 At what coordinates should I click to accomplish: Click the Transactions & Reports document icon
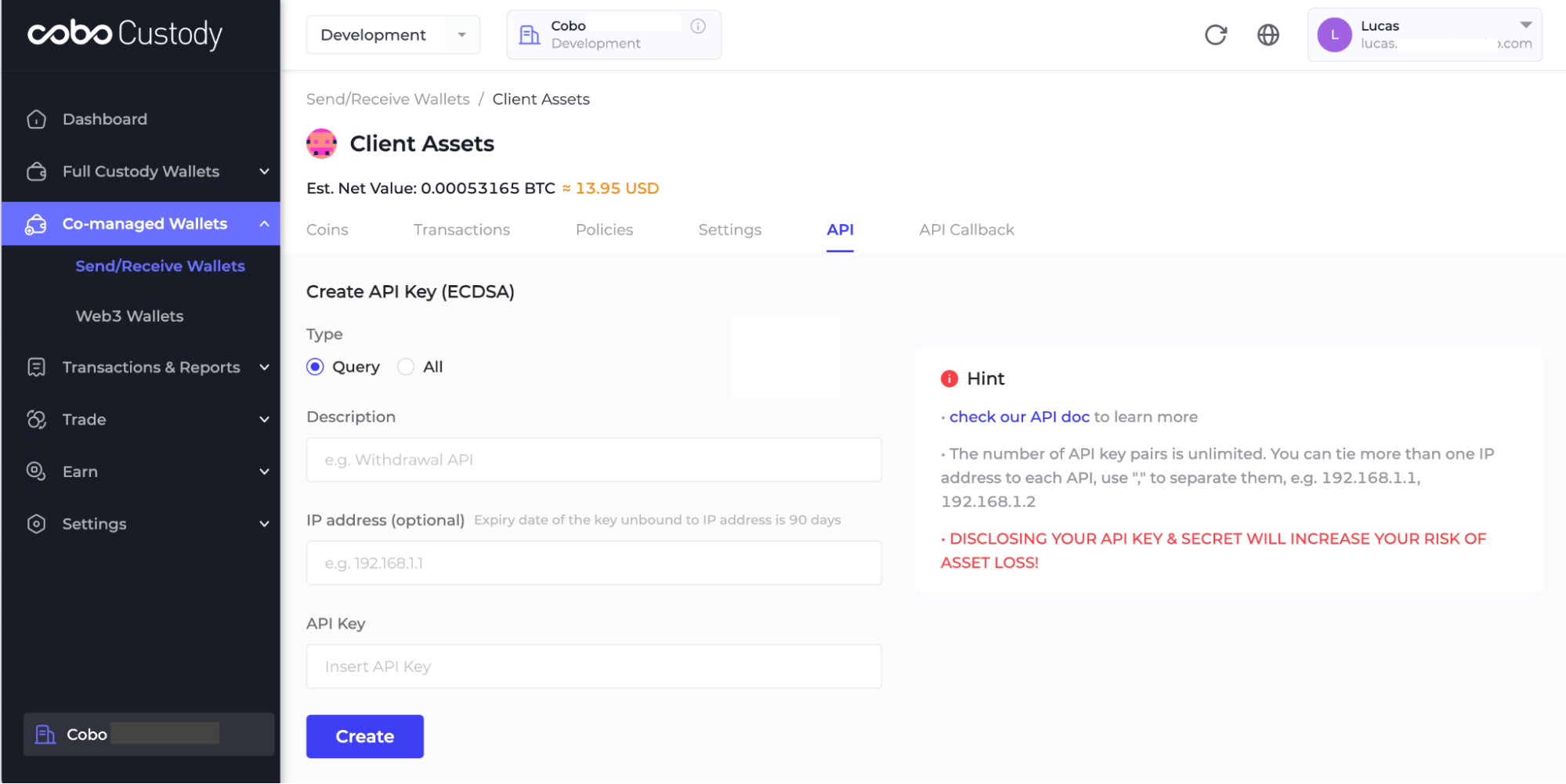37,367
